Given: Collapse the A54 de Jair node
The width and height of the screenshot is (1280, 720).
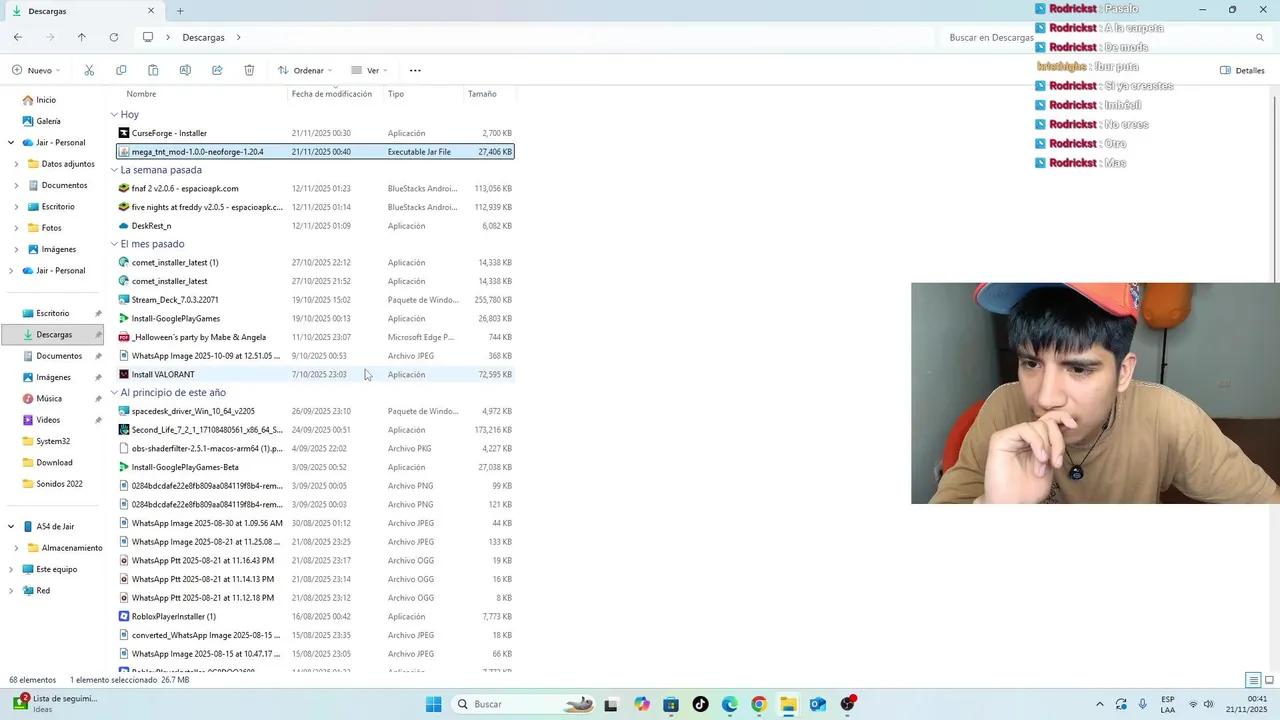Looking at the screenshot, I should (11, 526).
